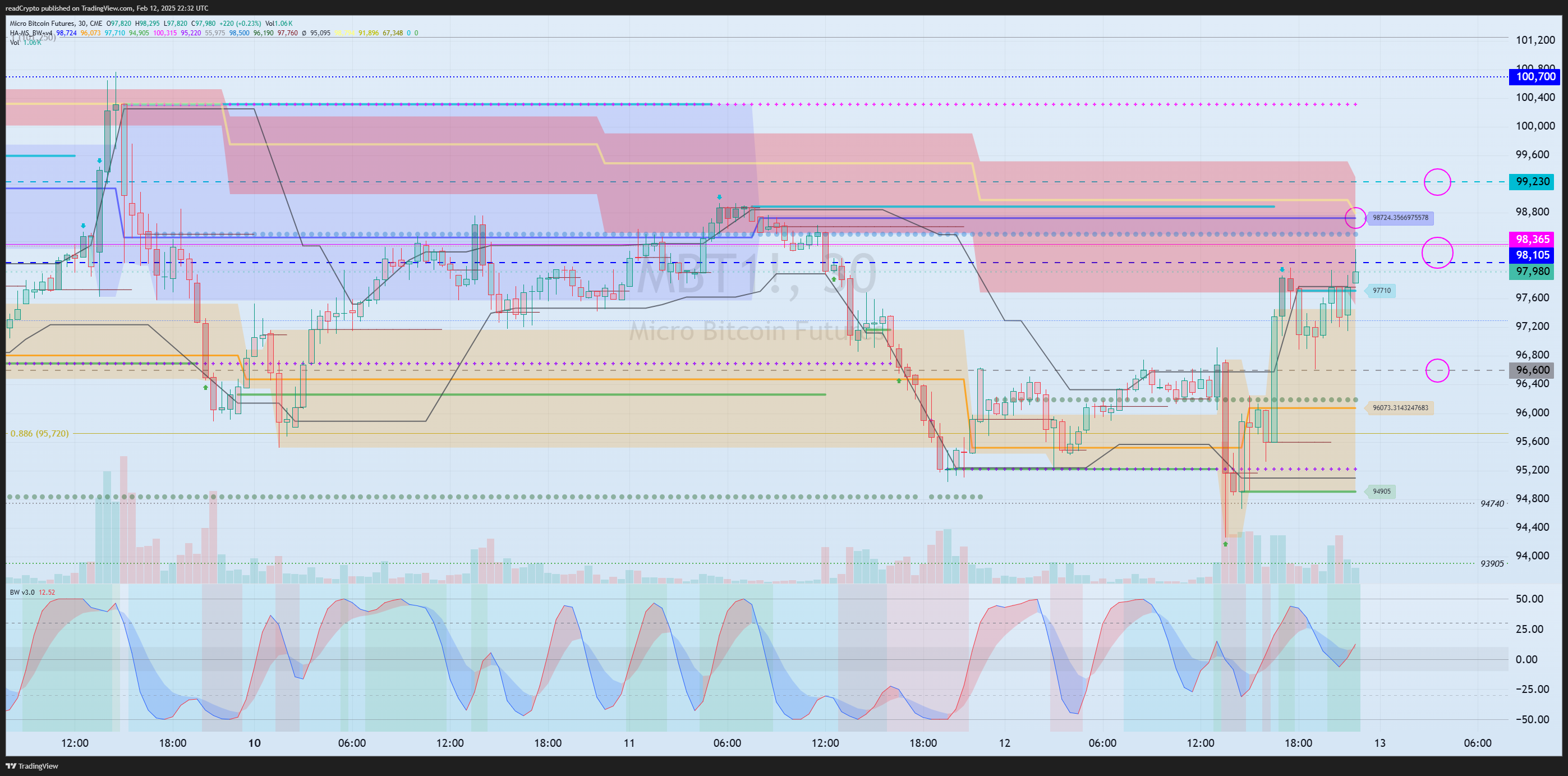Click the 96,190 legend value
The height and width of the screenshot is (776, 1568).
[x=264, y=33]
